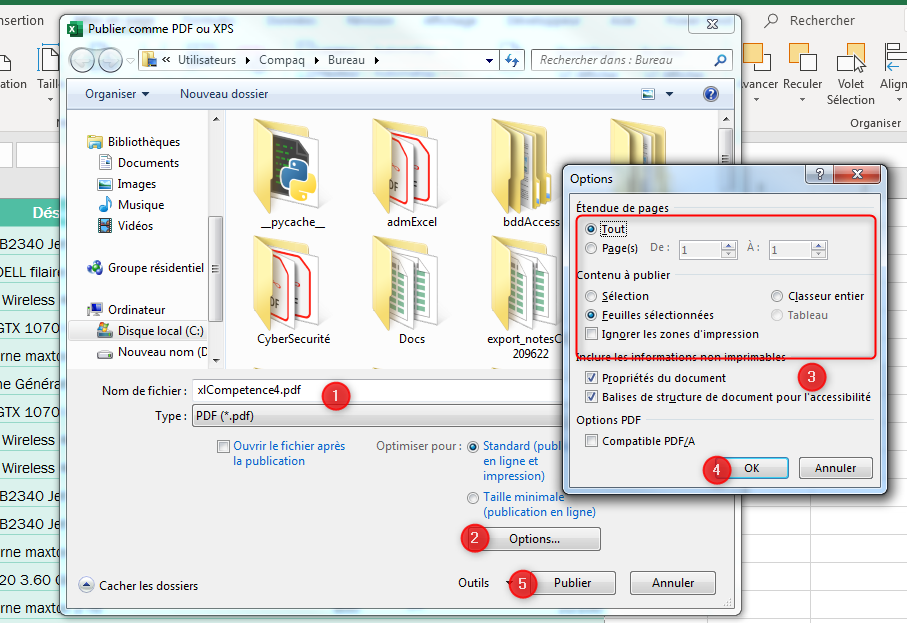Open the Organiser dropdown menu
907x623 pixels.
[x=117, y=94]
